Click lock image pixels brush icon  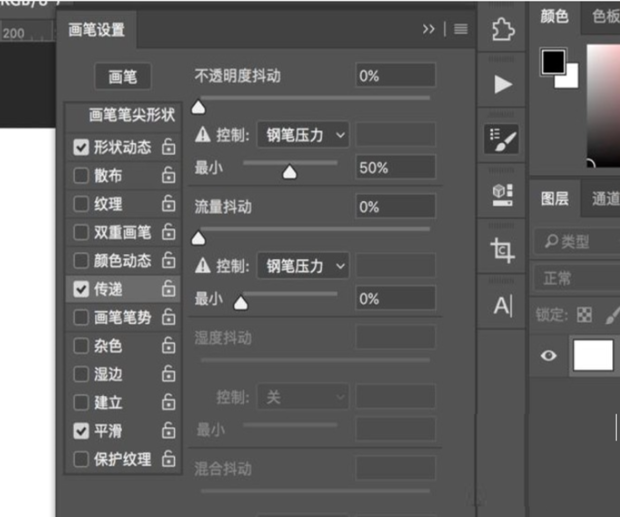tap(613, 315)
